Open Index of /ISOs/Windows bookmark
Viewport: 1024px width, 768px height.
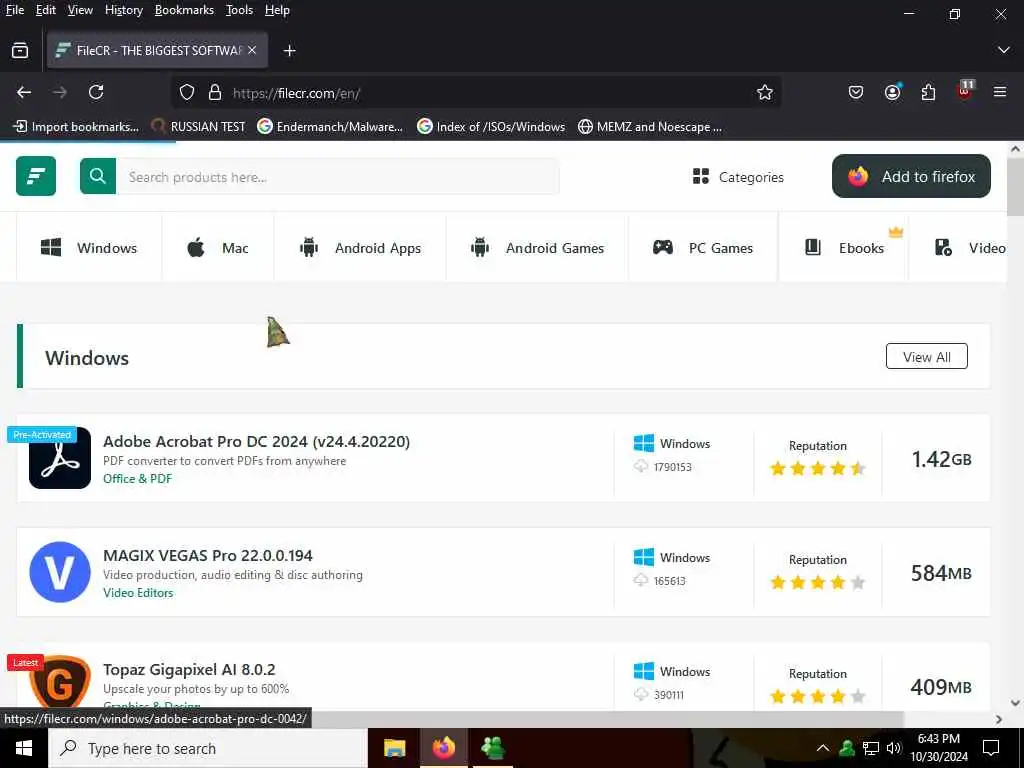tap(491, 127)
